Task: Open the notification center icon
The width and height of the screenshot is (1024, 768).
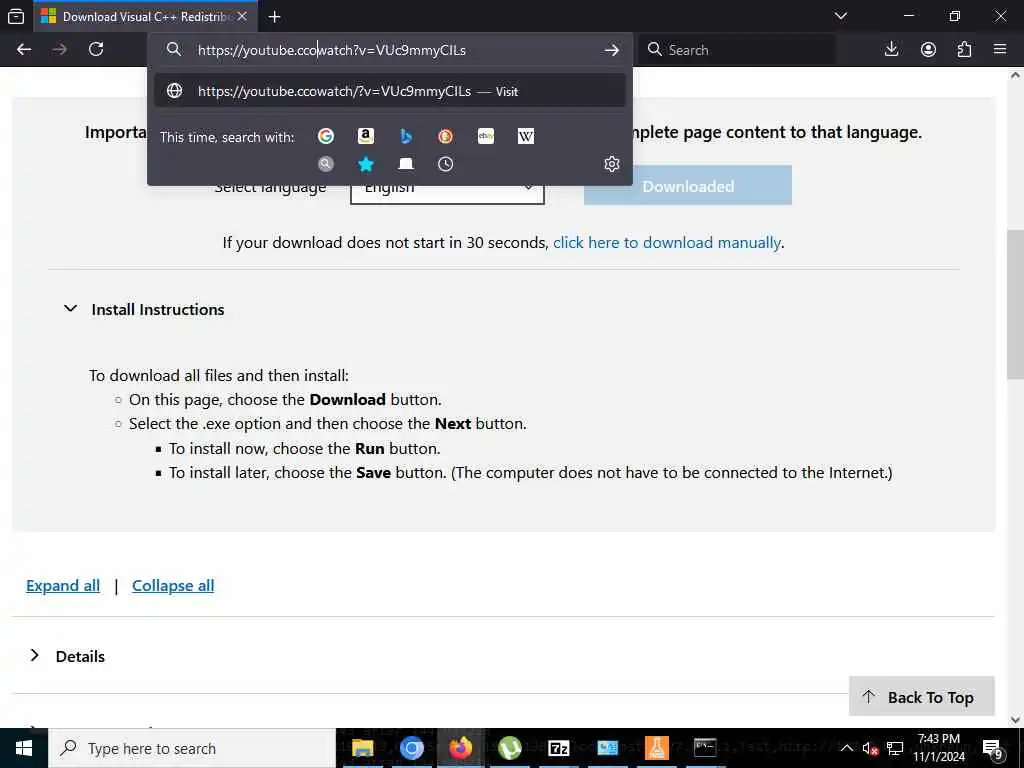Action: [993, 748]
